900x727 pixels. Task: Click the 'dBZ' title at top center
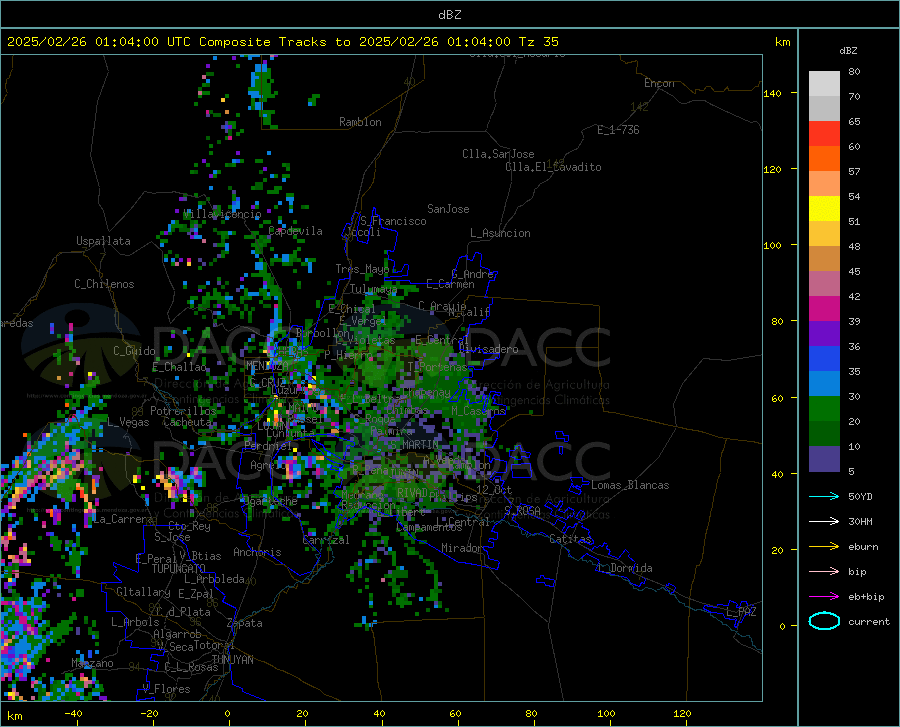(449, 15)
